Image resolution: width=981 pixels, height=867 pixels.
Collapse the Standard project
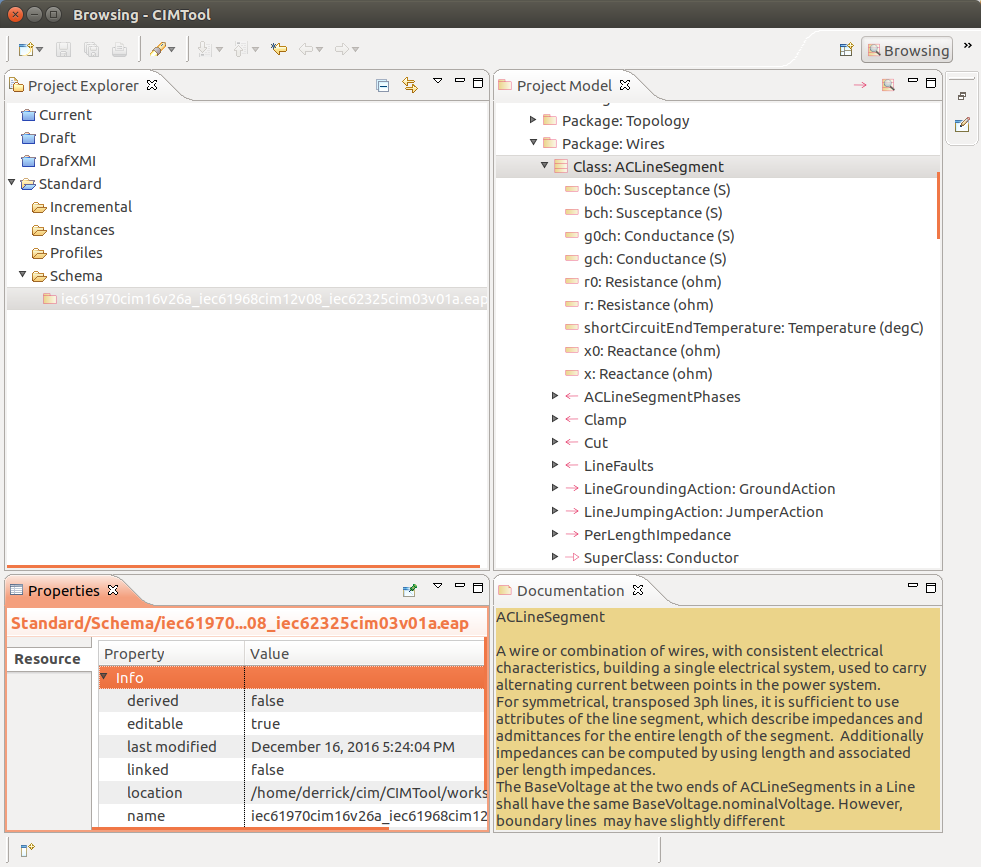coord(11,183)
